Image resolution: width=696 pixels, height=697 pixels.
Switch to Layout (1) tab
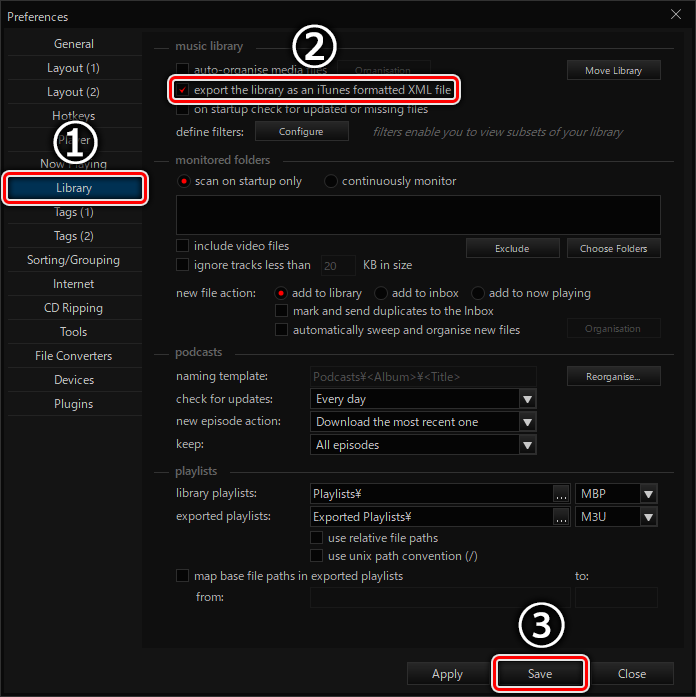[x=74, y=68]
